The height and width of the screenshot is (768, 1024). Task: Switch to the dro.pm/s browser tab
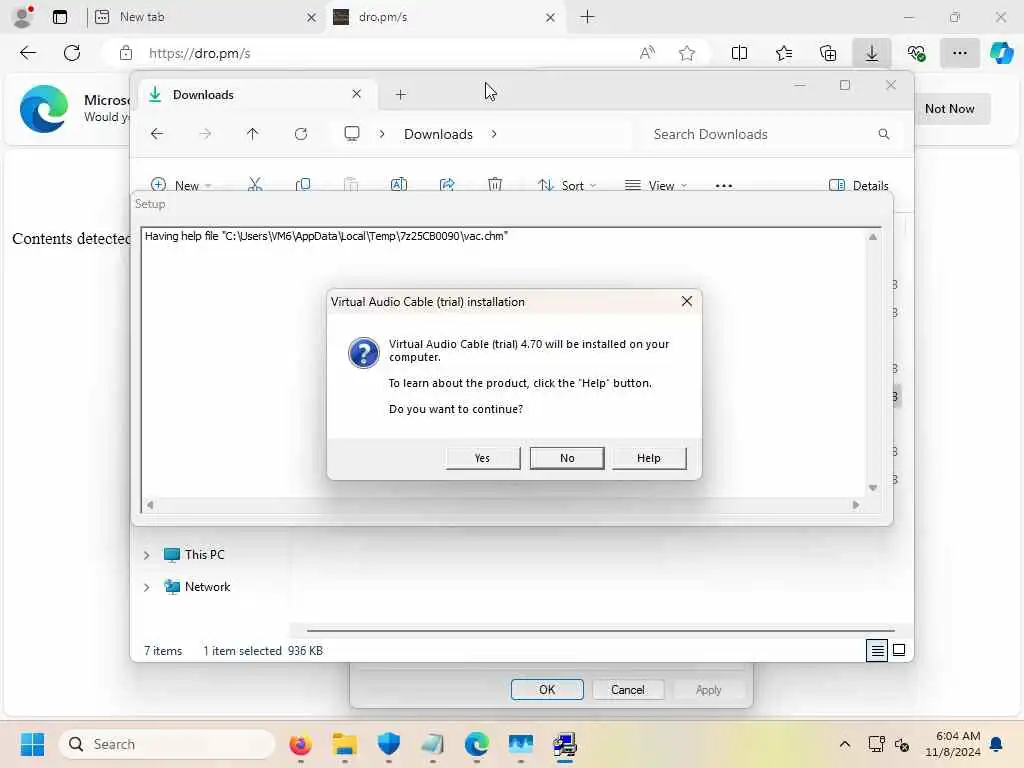click(444, 17)
